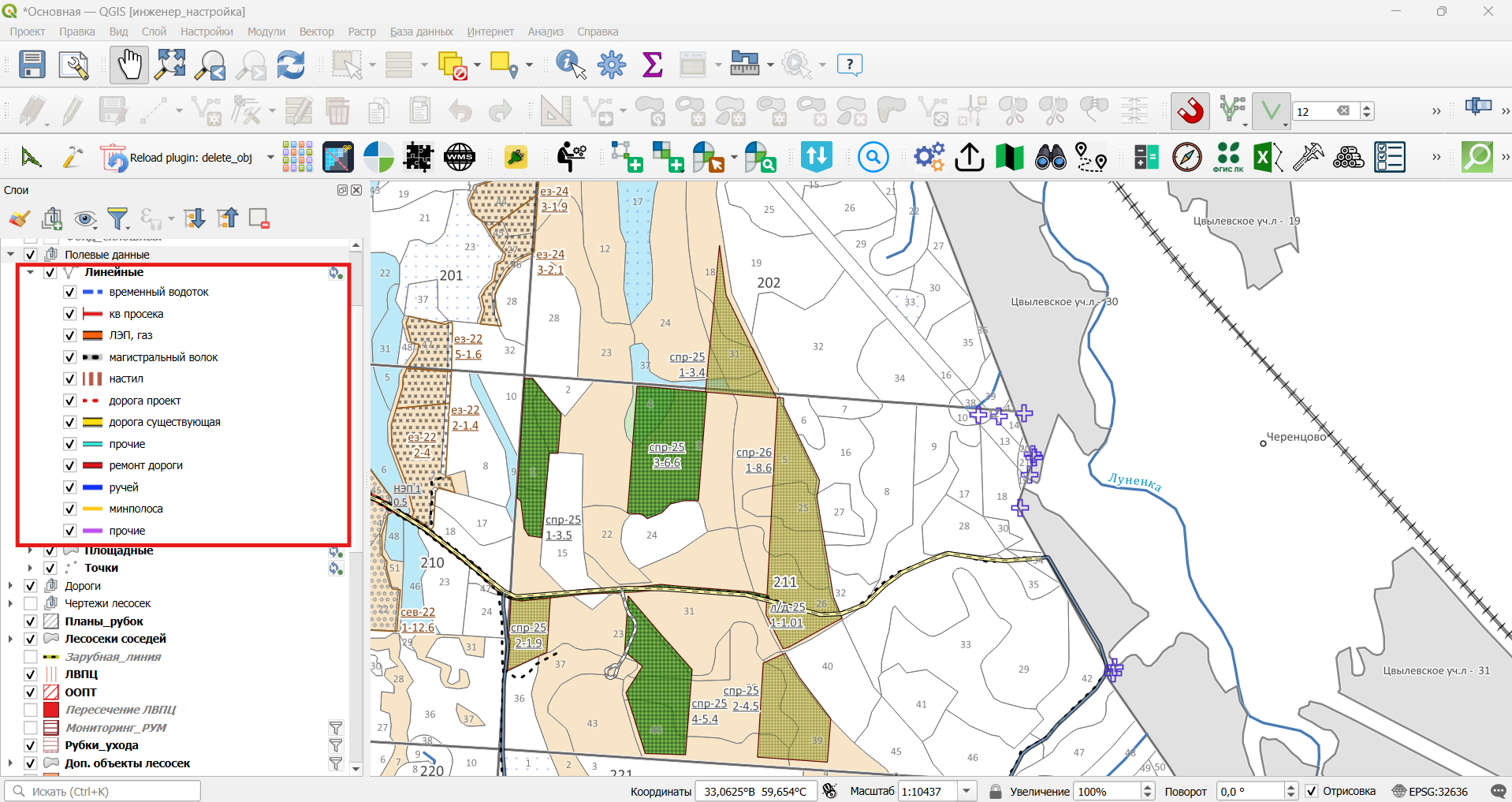The height and width of the screenshot is (802, 1512).
Task: Click the binoculars plugin icon
Action: coord(1050,157)
